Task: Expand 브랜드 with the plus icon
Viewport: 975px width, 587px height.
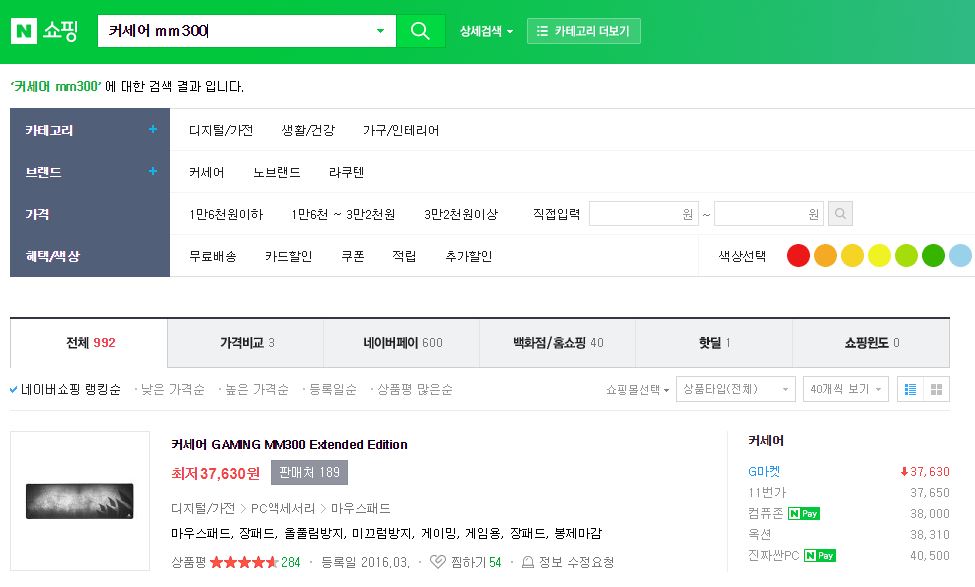Action: (x=152, y=171)
